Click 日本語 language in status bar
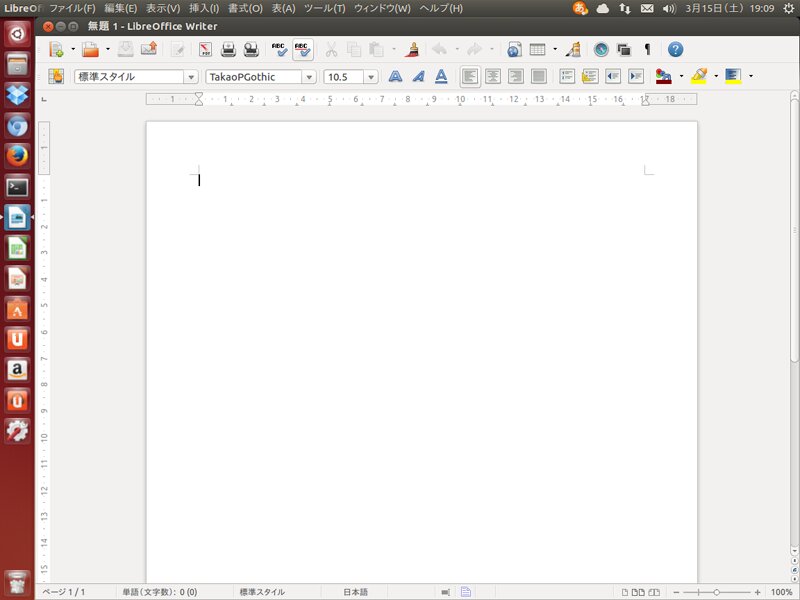 356,592
